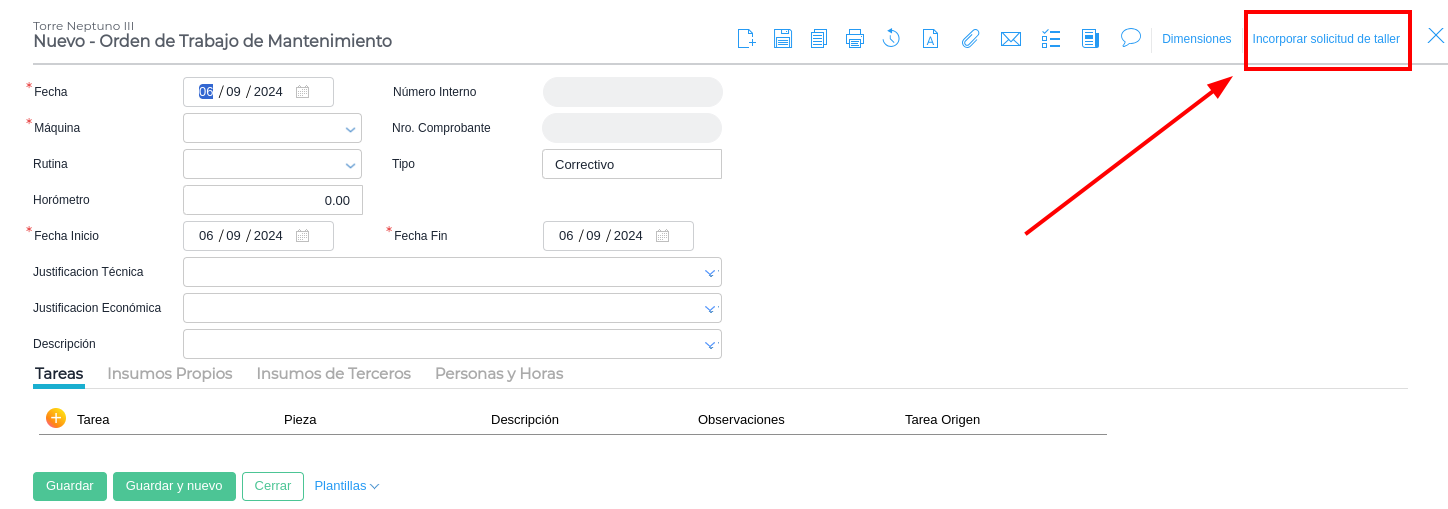
Task: Open the Plantillas dropdown
Action: tap(346, 486)
